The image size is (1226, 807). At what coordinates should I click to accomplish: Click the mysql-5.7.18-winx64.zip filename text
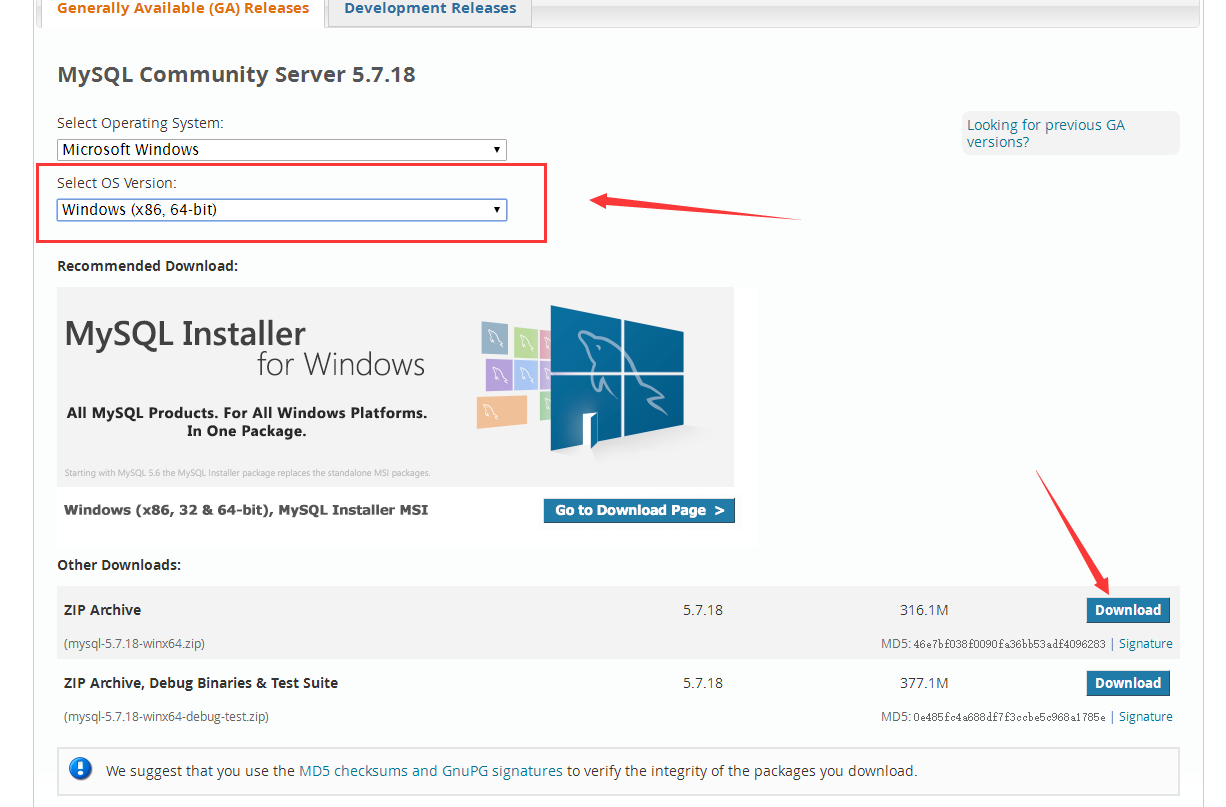click(134, 644)
